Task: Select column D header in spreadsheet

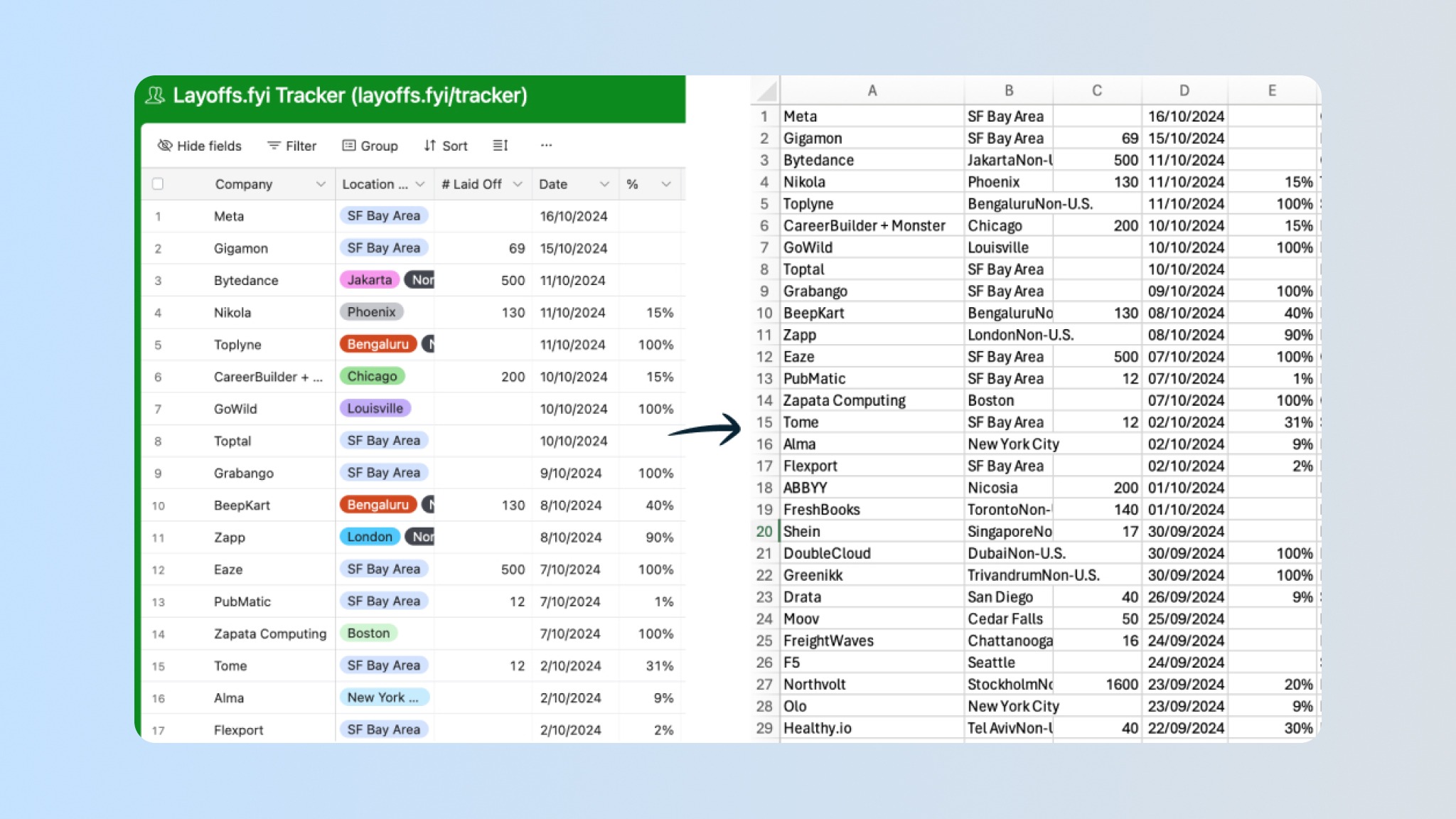Action: tap(1184, 90)
